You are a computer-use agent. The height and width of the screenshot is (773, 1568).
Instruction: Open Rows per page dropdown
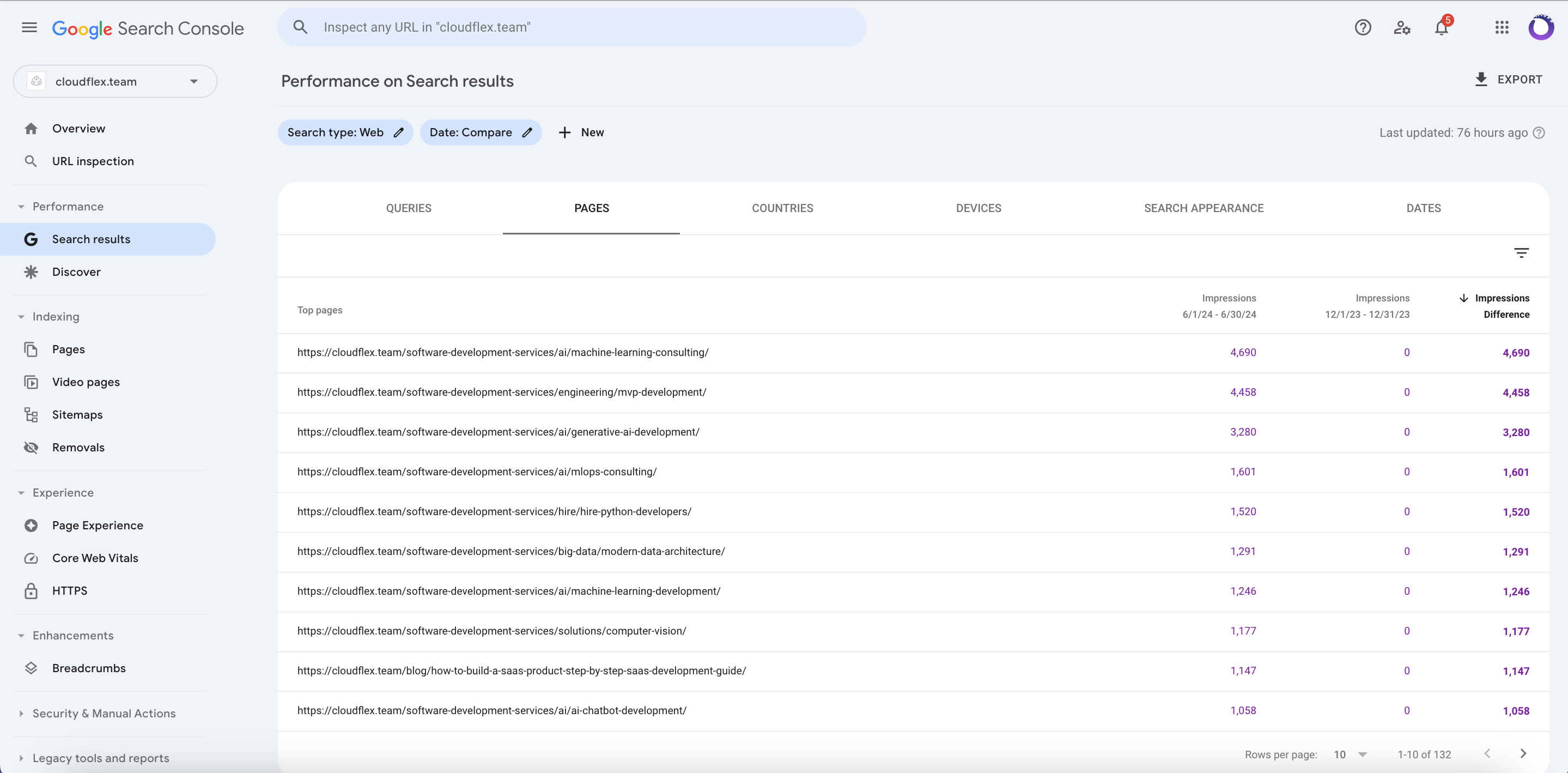1350,754
